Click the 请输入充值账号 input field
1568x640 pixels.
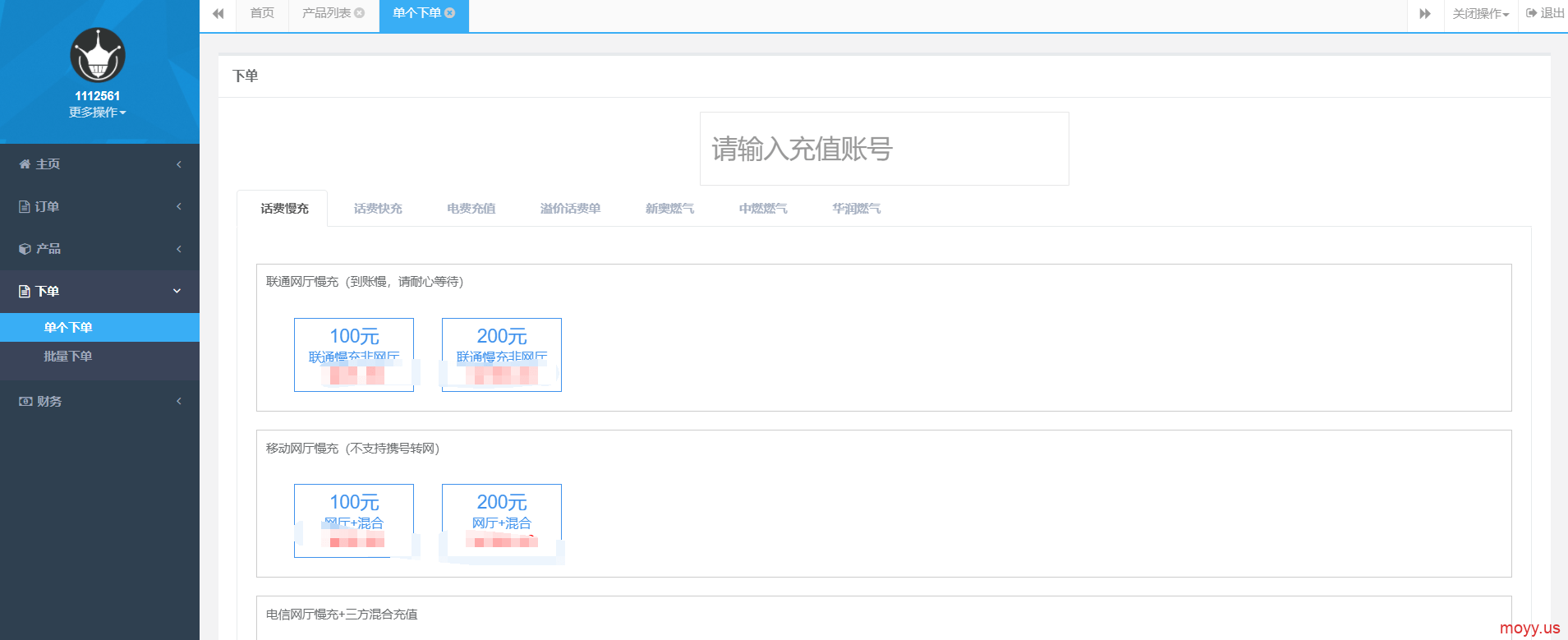tap(884, 149)
